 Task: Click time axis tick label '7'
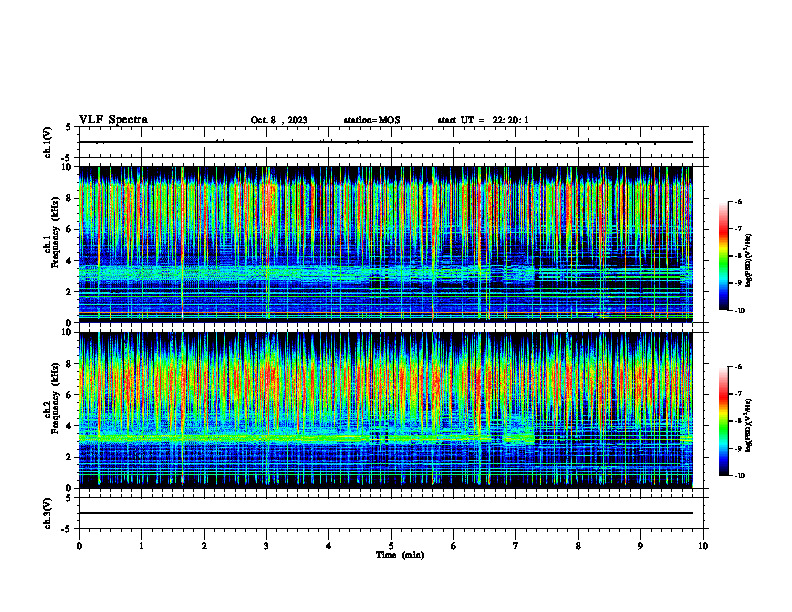click(x=516, y=546)
